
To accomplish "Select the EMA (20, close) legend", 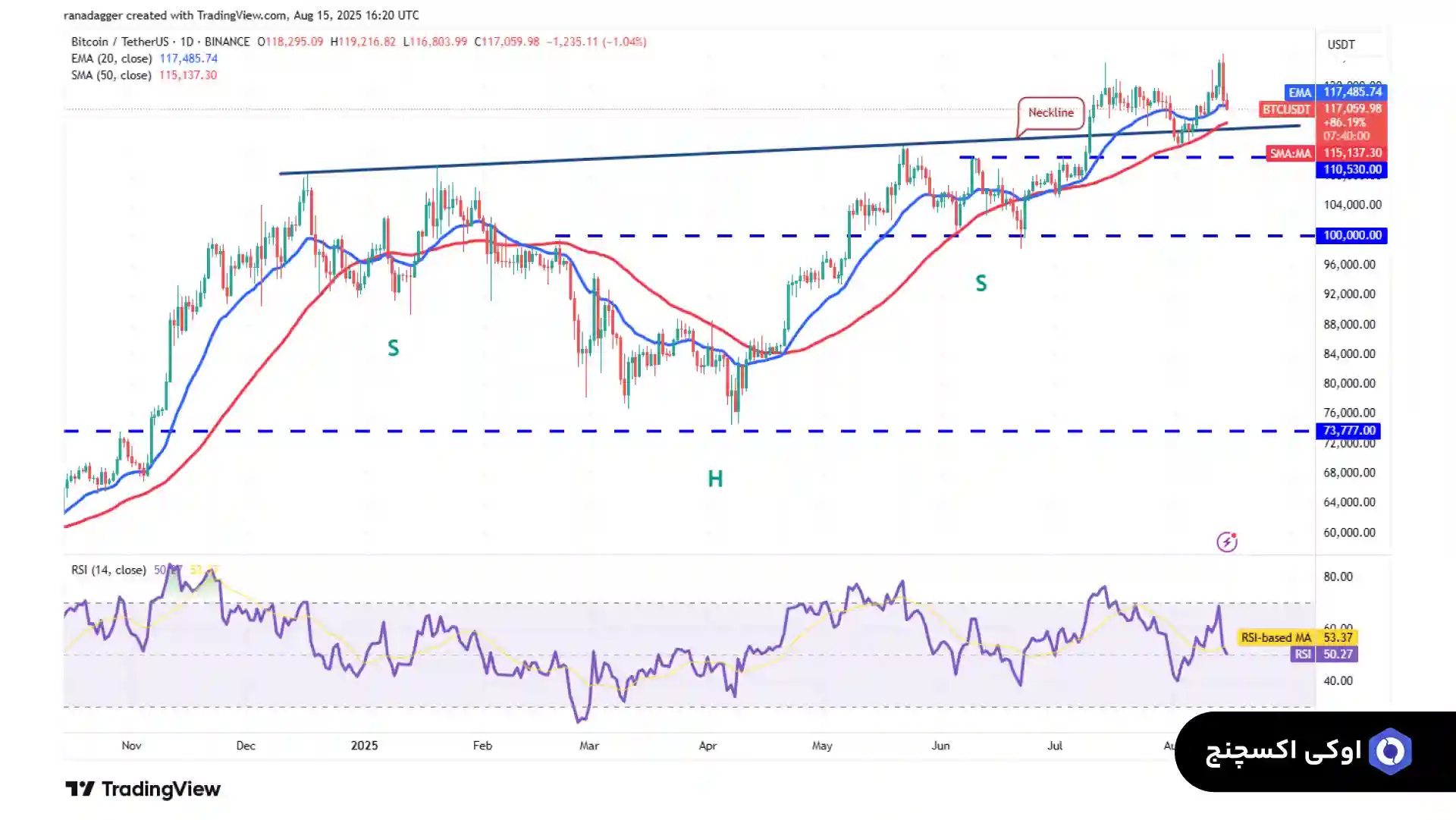I will point(111,58).
